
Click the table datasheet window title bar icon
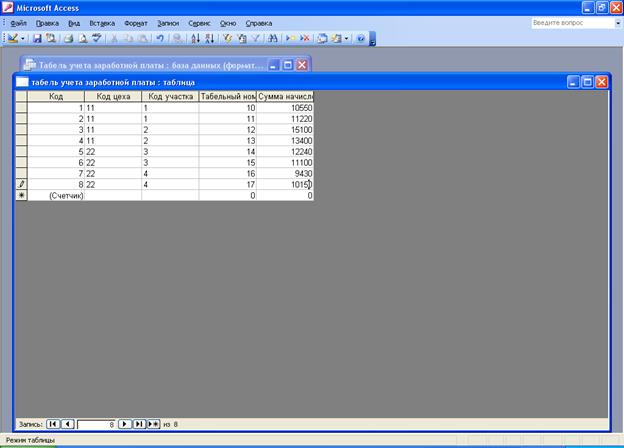(22, 82)
